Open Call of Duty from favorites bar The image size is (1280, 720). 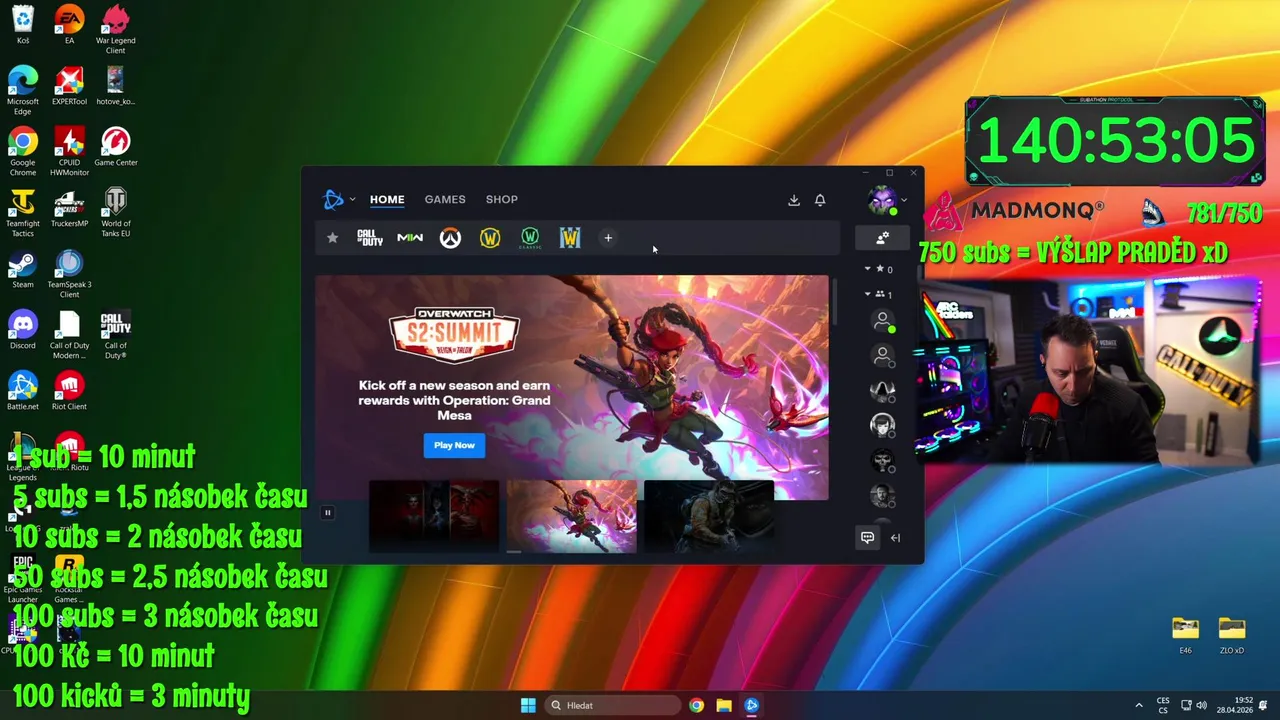coord(370,238)
